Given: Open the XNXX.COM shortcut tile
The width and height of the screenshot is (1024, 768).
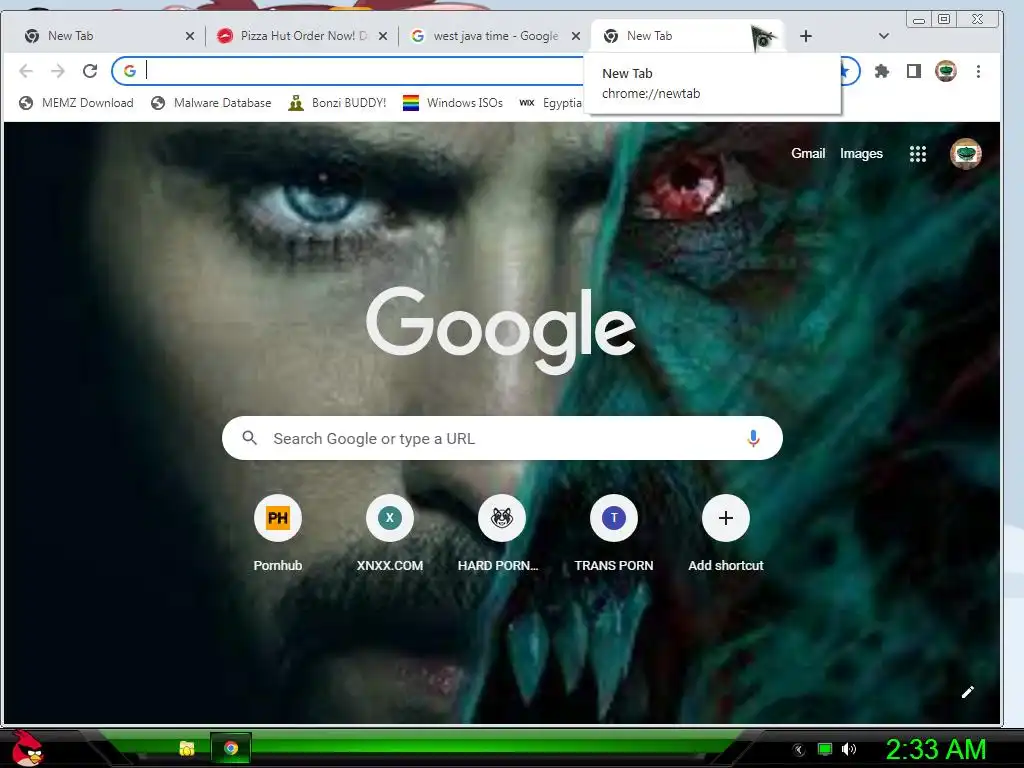Looking at the screenshot, I should 390,518.
